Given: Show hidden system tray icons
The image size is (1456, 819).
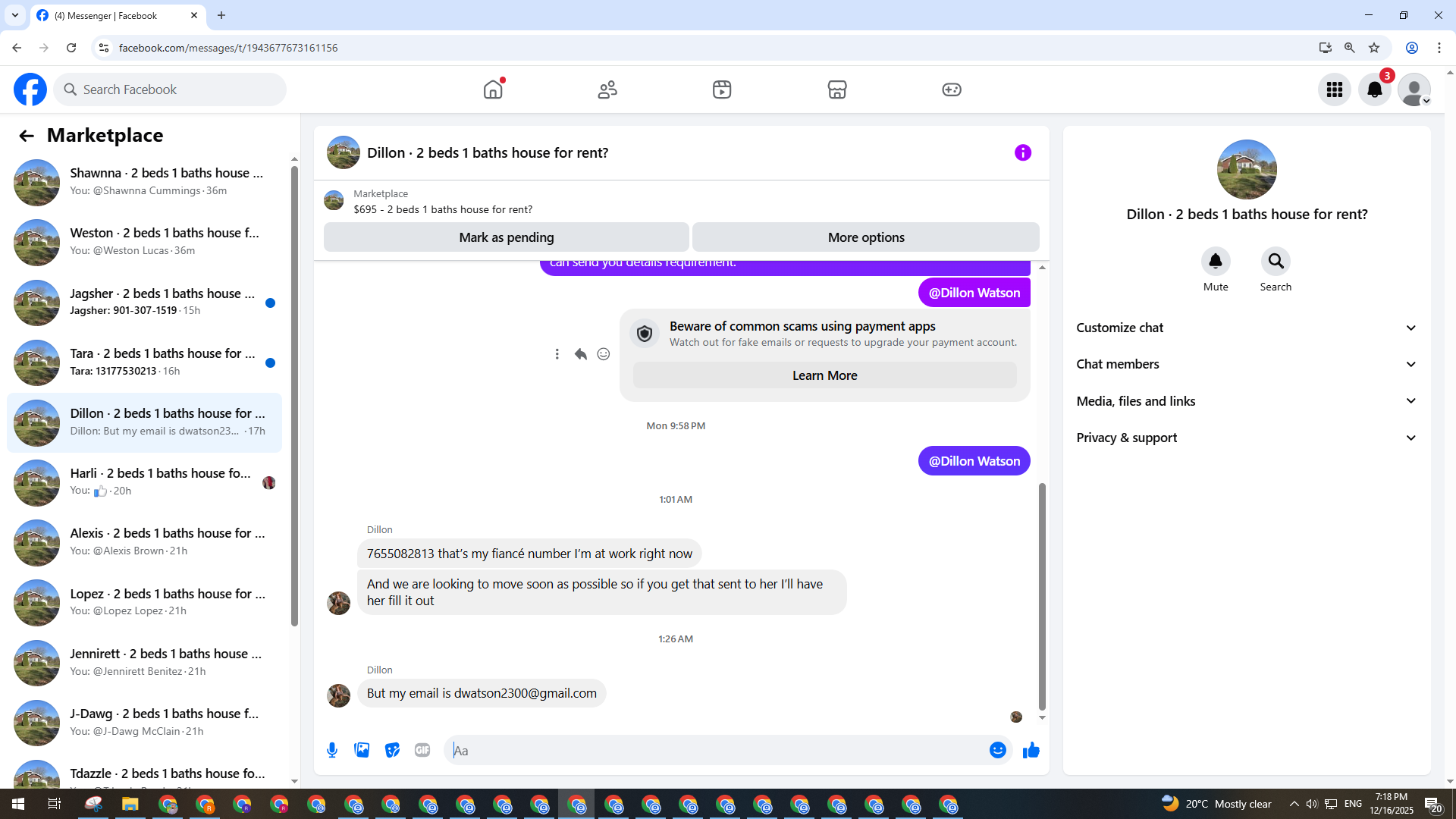Looking at the screenshot, I should click(1294, 804).
